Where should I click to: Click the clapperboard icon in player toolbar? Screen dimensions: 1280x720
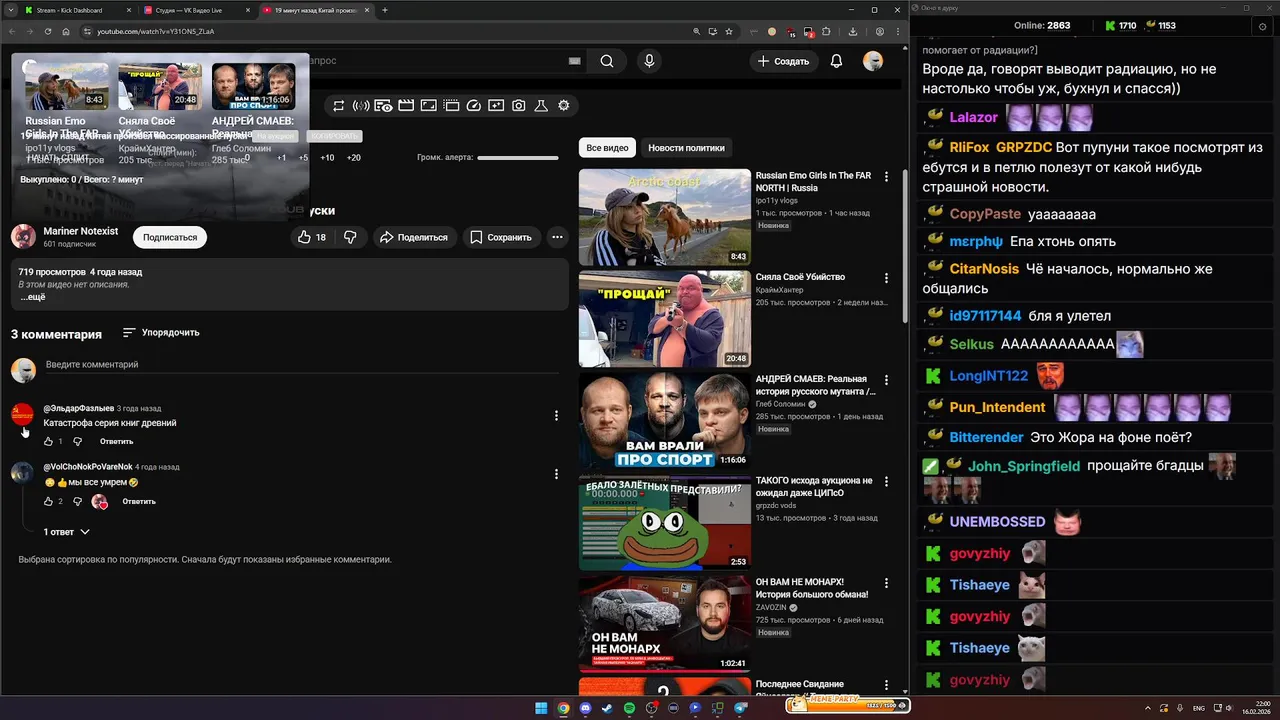pyautogui.click(x=406, y=106)
